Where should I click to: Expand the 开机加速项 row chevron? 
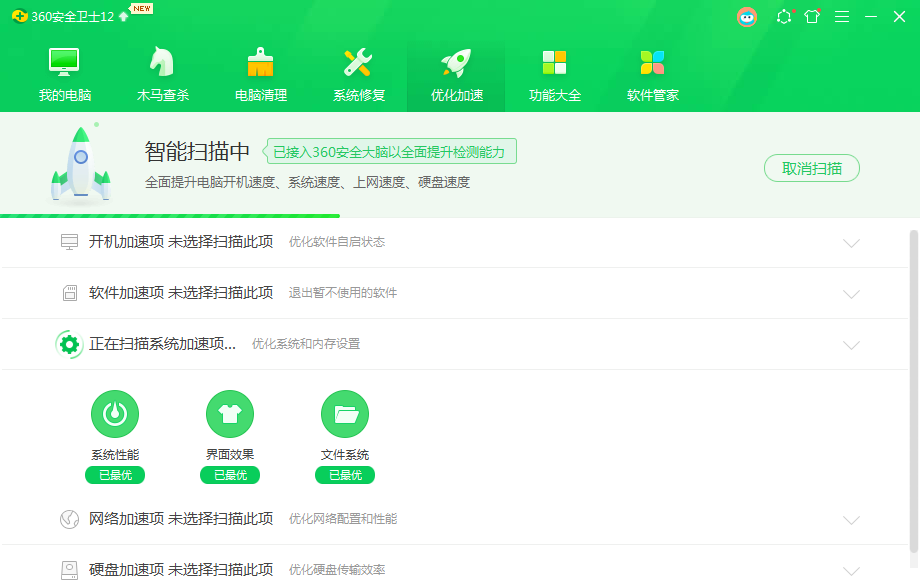click(851, 243)
